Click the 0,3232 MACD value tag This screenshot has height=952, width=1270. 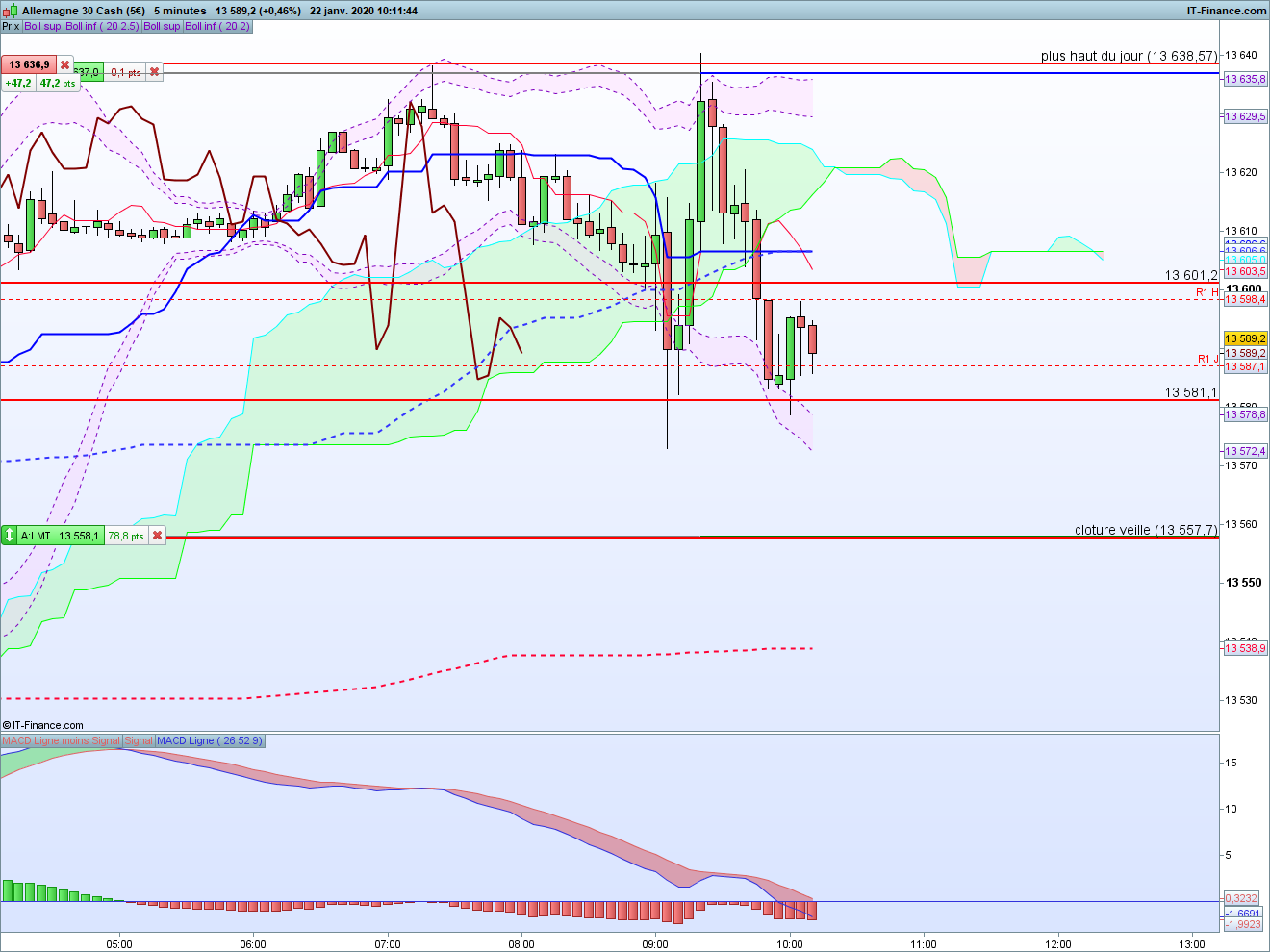(x=1241, y=898)
